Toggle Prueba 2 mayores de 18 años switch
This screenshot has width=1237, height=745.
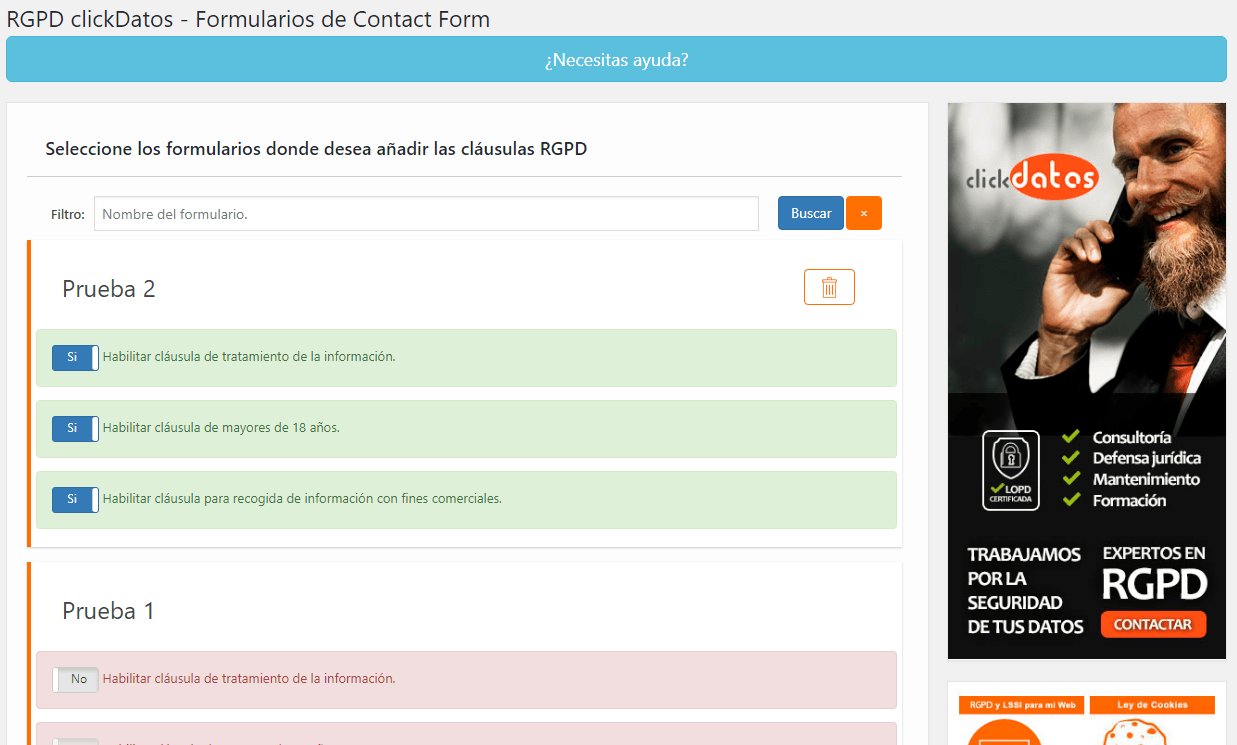pos(75,429)
